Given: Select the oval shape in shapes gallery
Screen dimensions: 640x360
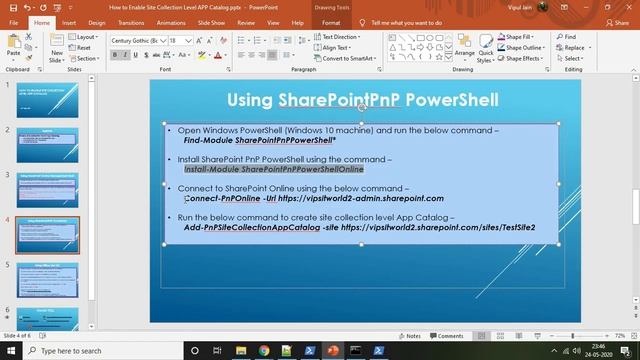Looking at the screenshot, I should (x=430, y=38).
